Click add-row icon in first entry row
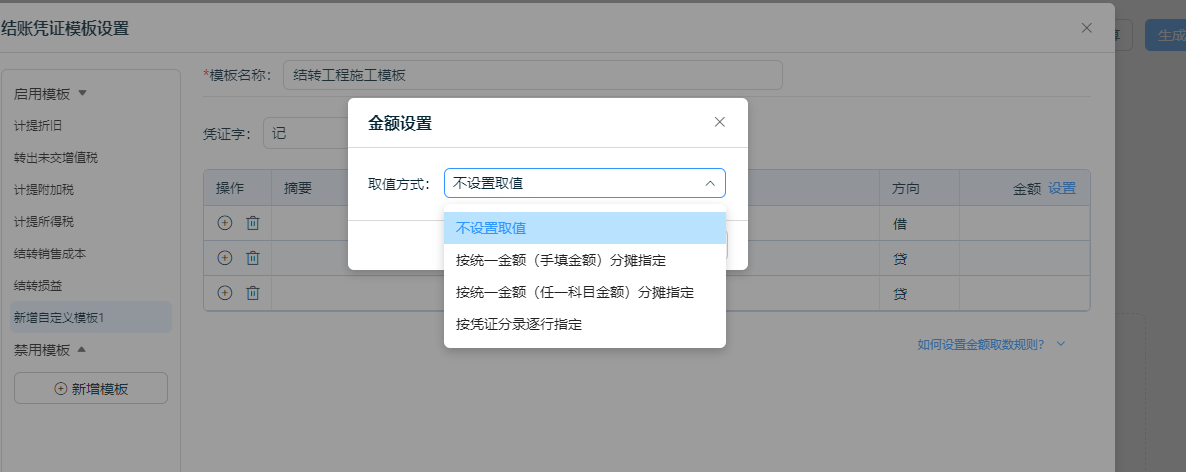1186x472 pixels. [x=225, y=224]
